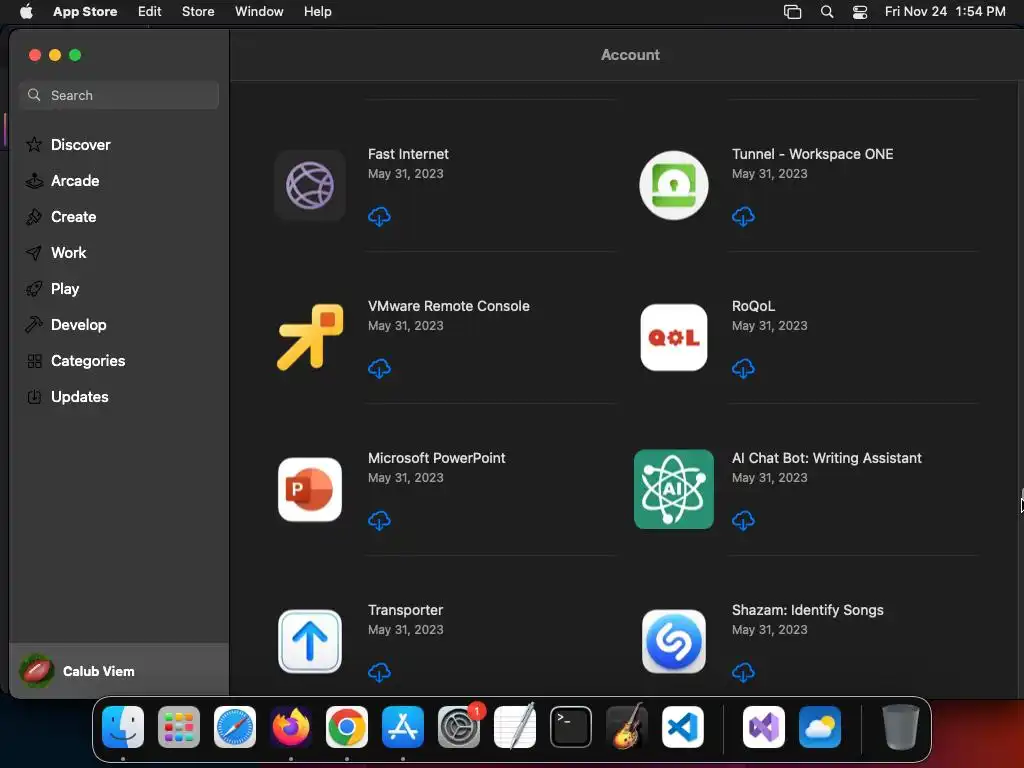This screenshot has height=768, width=1024.
Task: Download Transporter using its cloud icon
Action: [x=379, y=672]
